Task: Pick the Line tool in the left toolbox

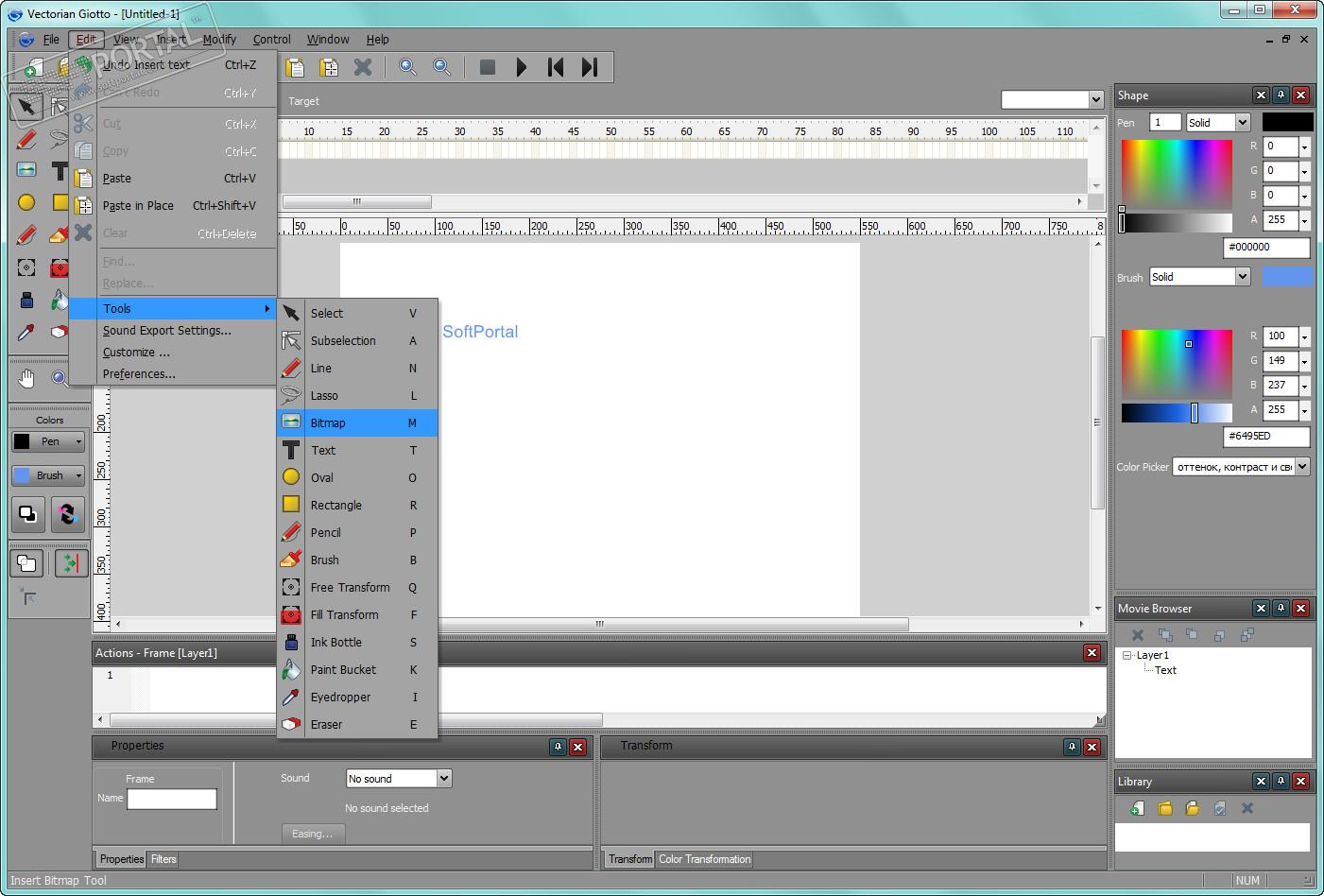Action: [x=26, y=141]
